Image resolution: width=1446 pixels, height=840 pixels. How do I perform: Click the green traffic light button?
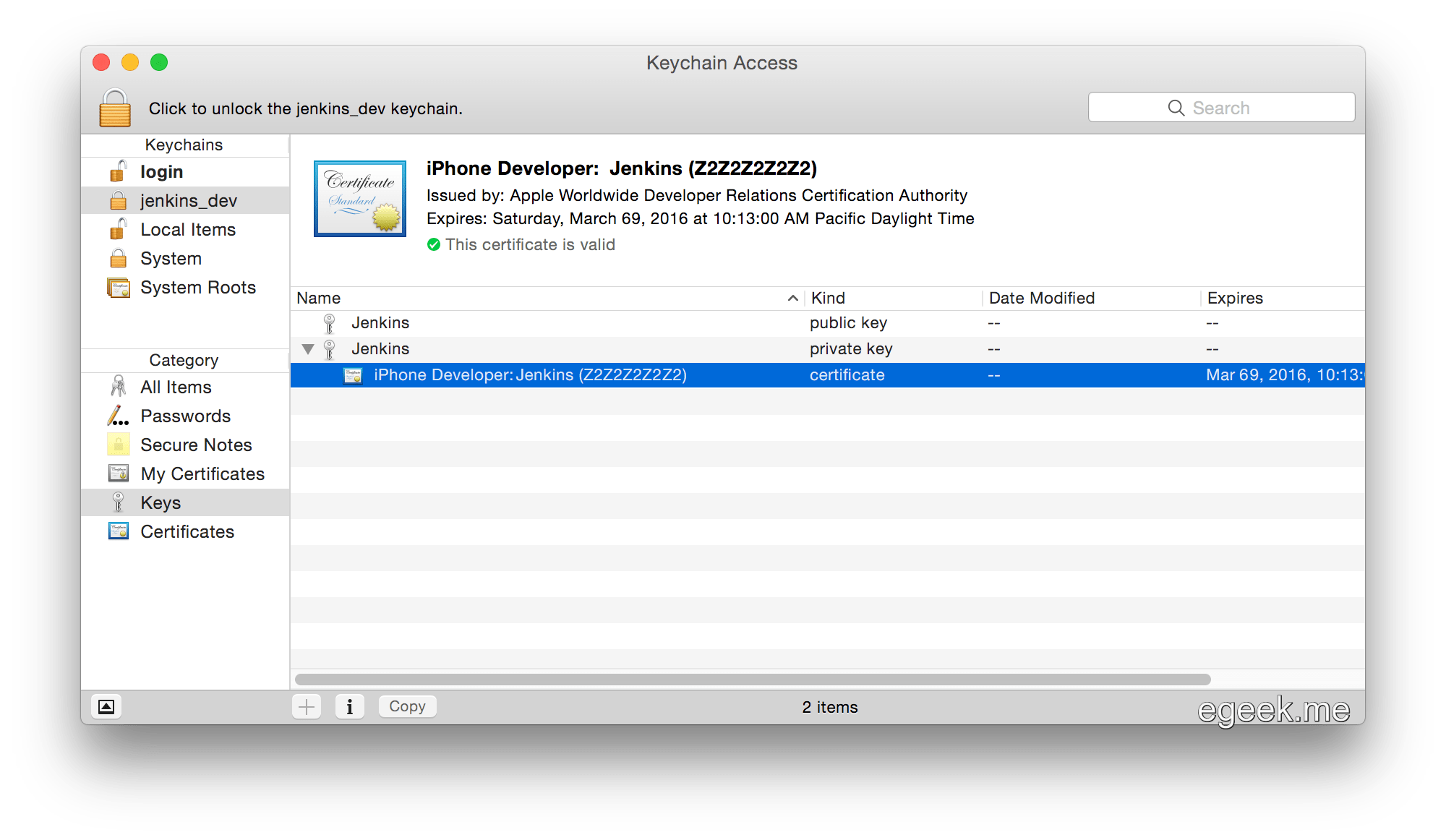click(x=160, y=63)
